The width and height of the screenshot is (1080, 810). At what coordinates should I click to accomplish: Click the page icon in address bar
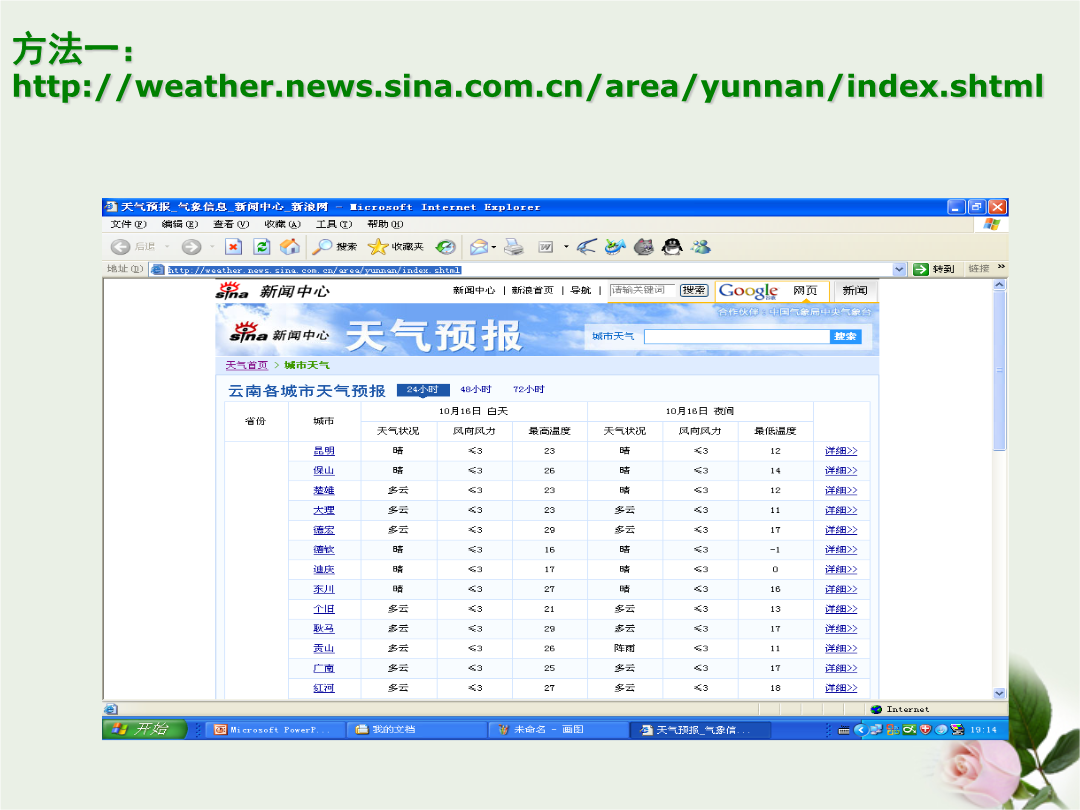(157, 269)
